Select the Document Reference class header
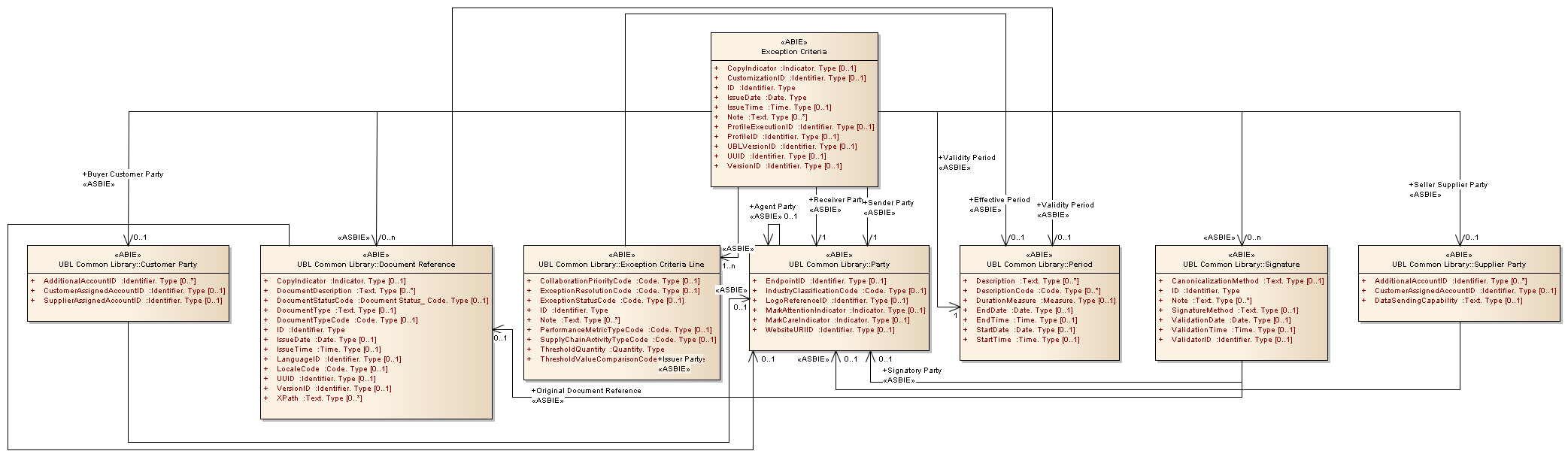Screen dimensions: 1568x457 pos(376,265)
